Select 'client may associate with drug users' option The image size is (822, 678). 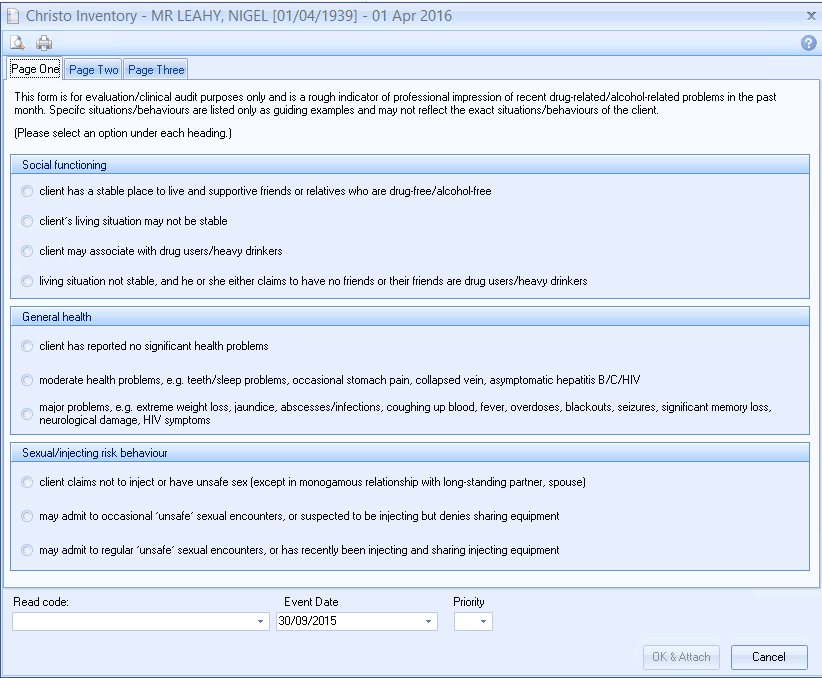point(27,251)
